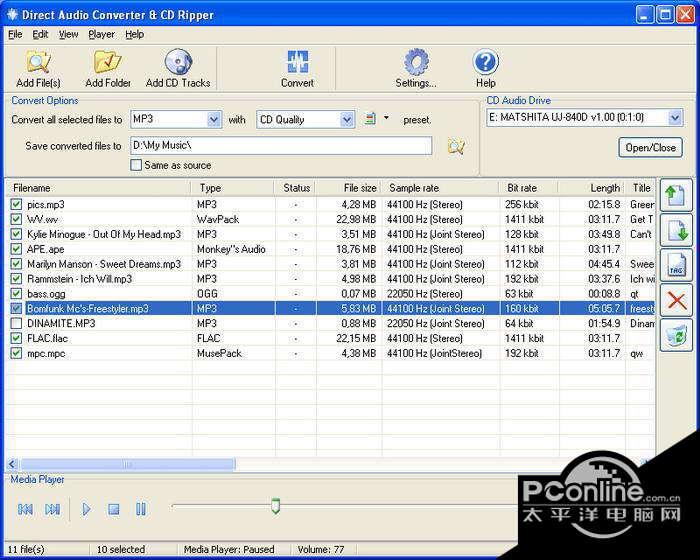The image size is (700, 560).
Task: Click the '256 kbit' bit rate cell
Action: point(521,205)
